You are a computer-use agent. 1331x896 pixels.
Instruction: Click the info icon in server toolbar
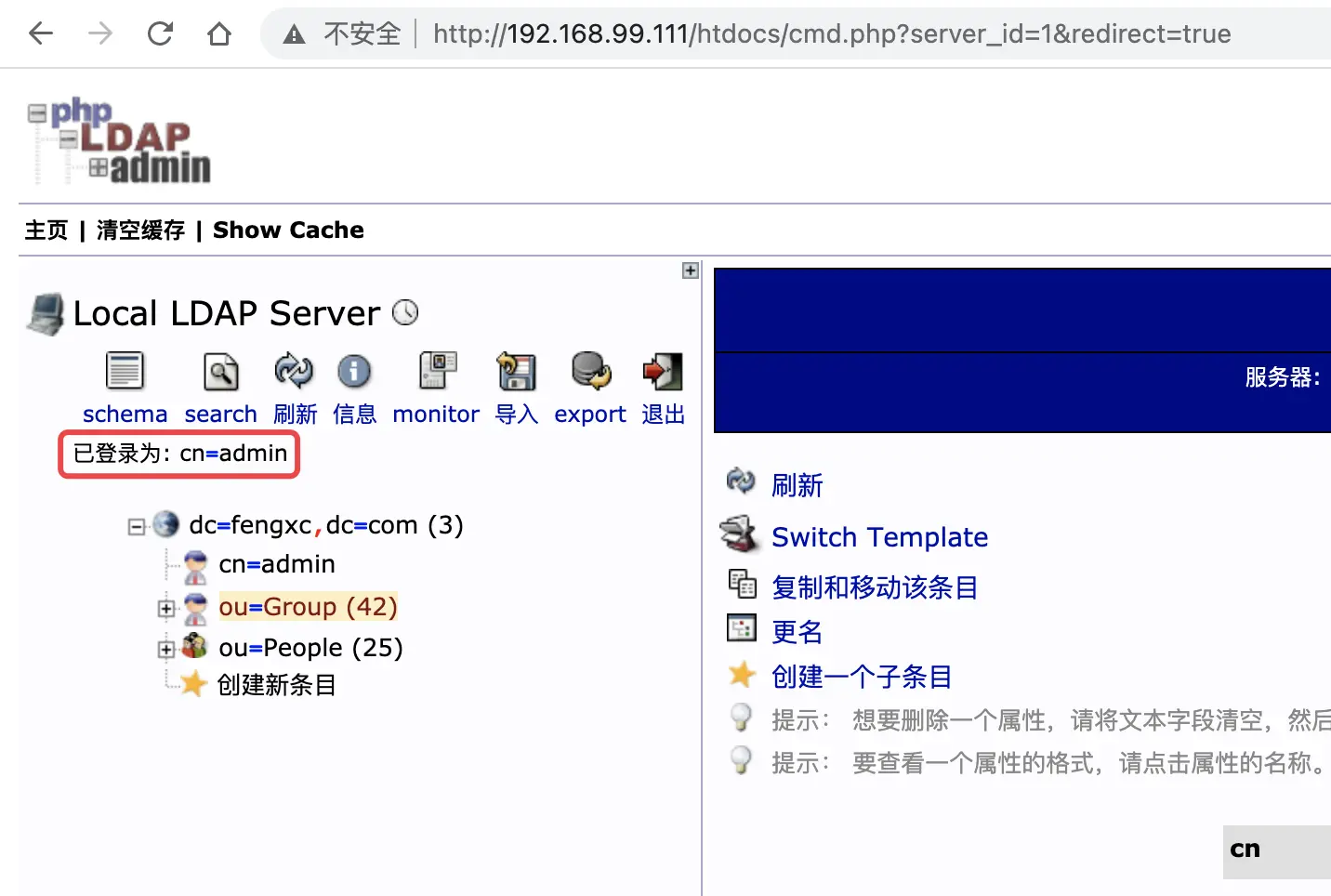pyautogui.click(x=354, y=372)
